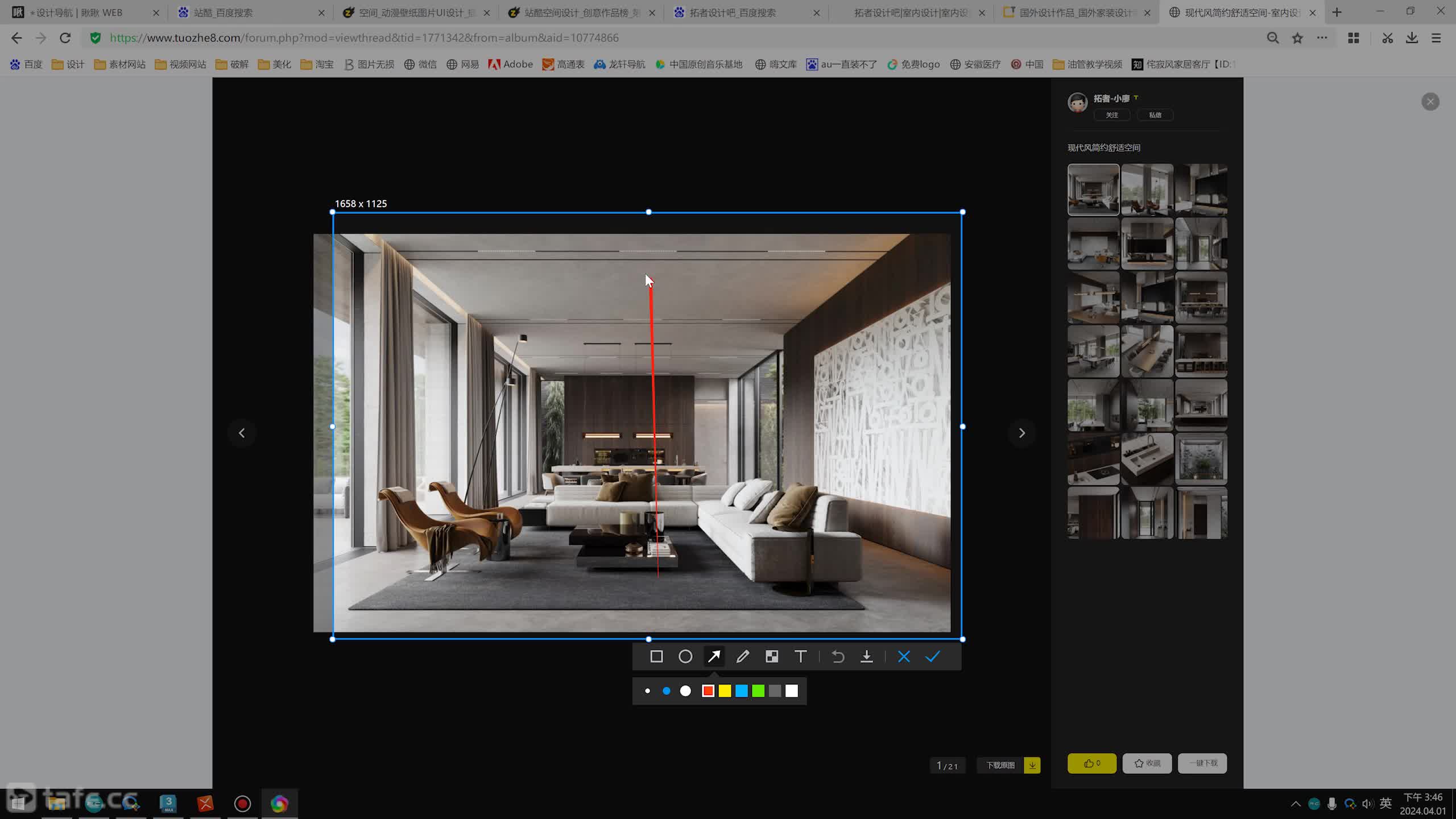The width and height of the screenshot is (1456, 819).
Task: Open the 素材网站 bookmarks folder
Action: pos(119,64)
